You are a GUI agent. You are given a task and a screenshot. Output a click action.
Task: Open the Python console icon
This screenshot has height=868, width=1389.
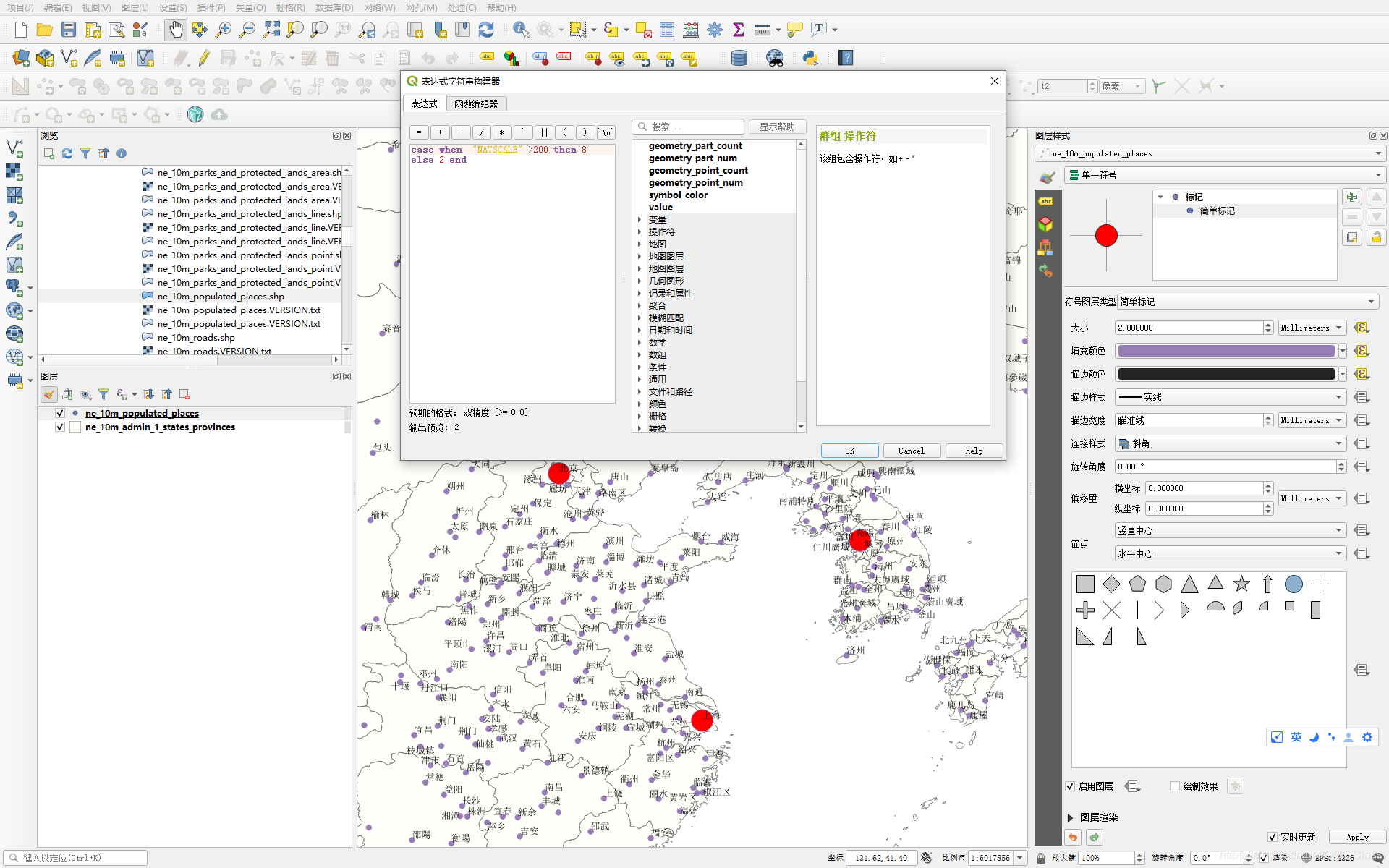pos(810,58)
